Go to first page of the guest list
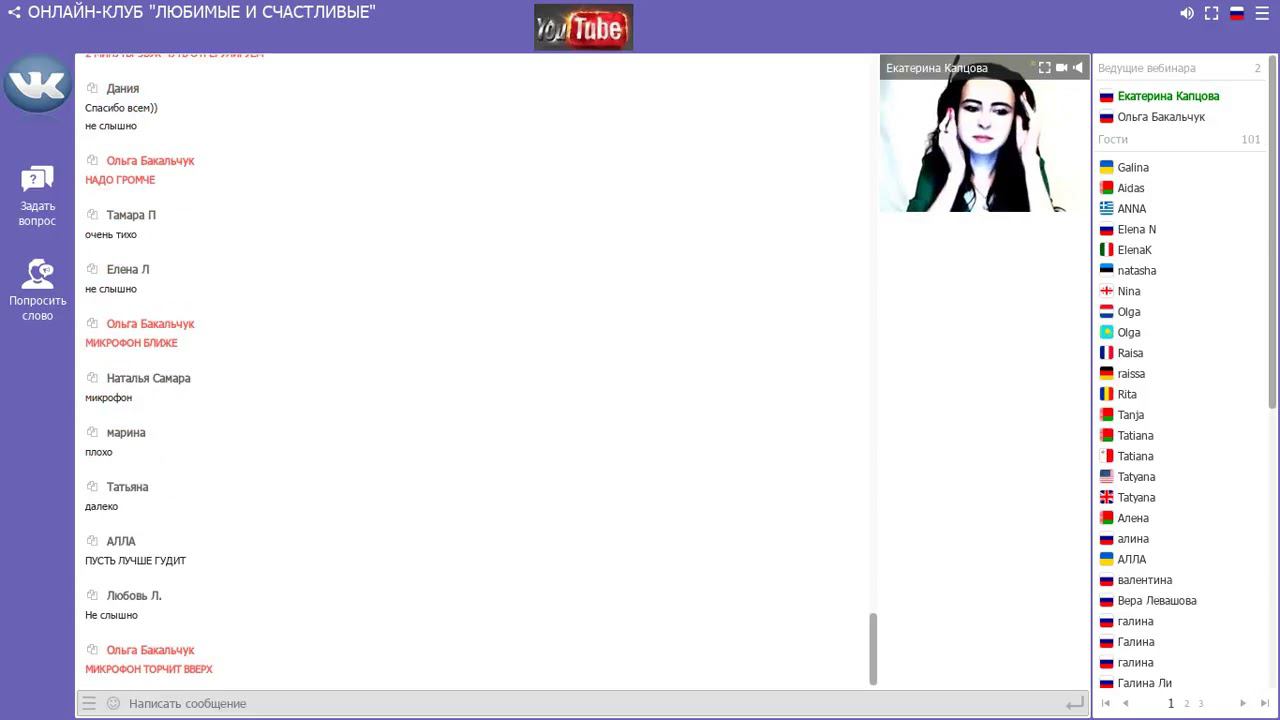Screen dimensions: 1280x720 click(1106, 704)
